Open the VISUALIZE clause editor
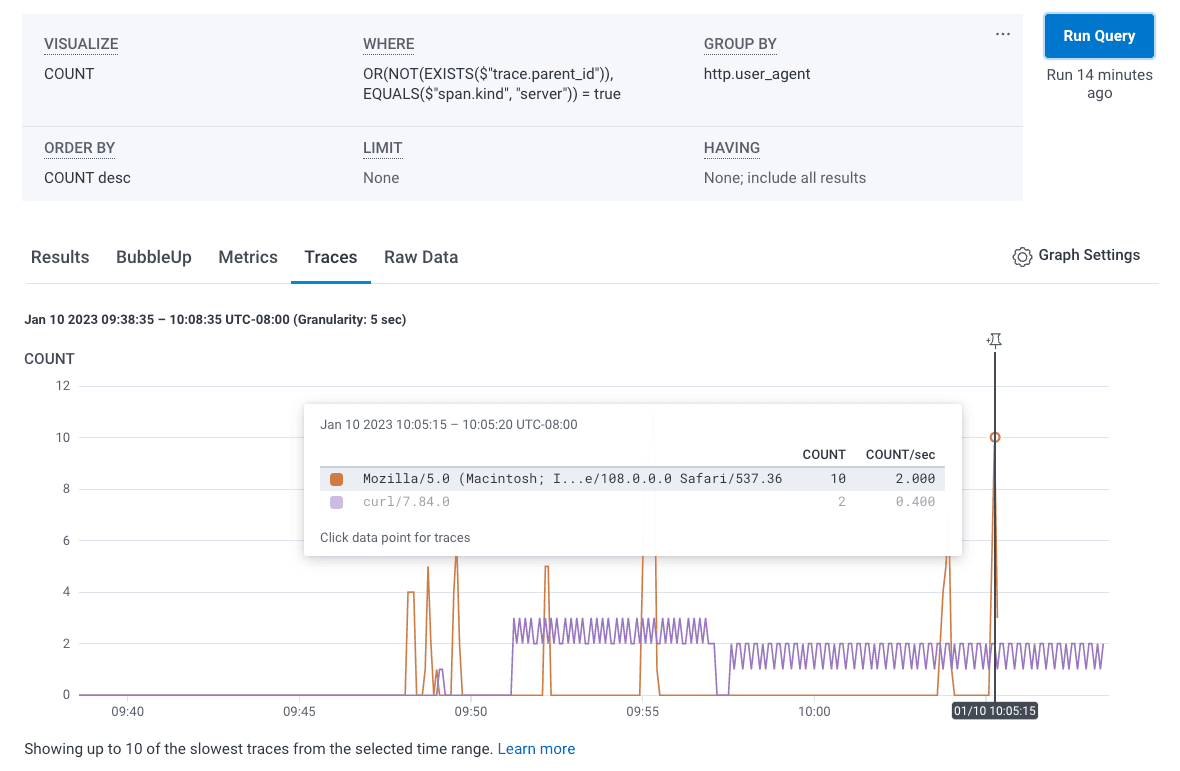 pos(80,44)
